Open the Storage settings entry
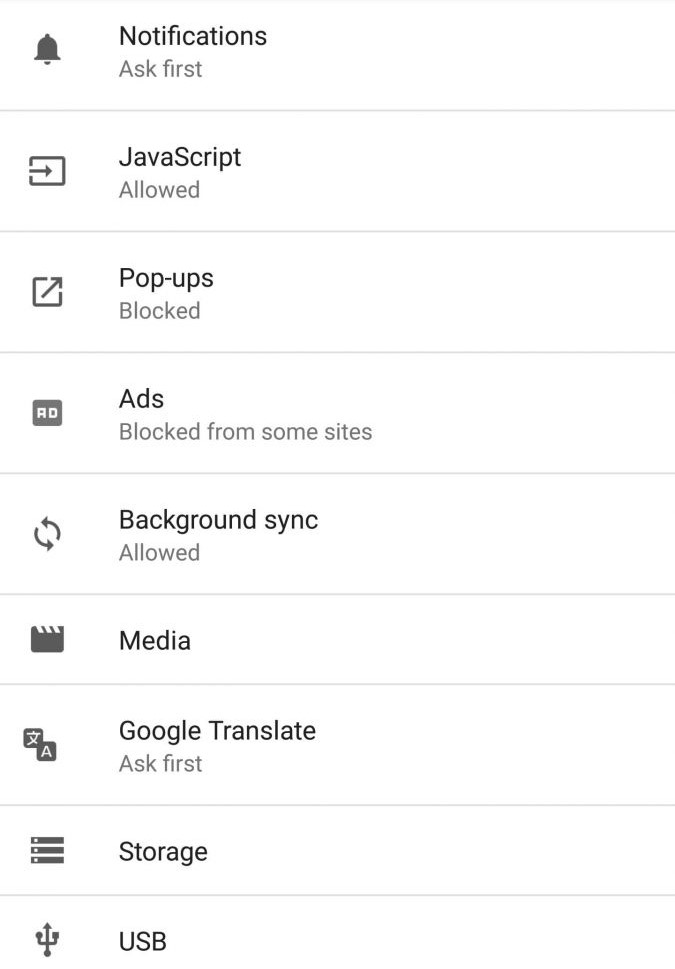 point(163,852)
